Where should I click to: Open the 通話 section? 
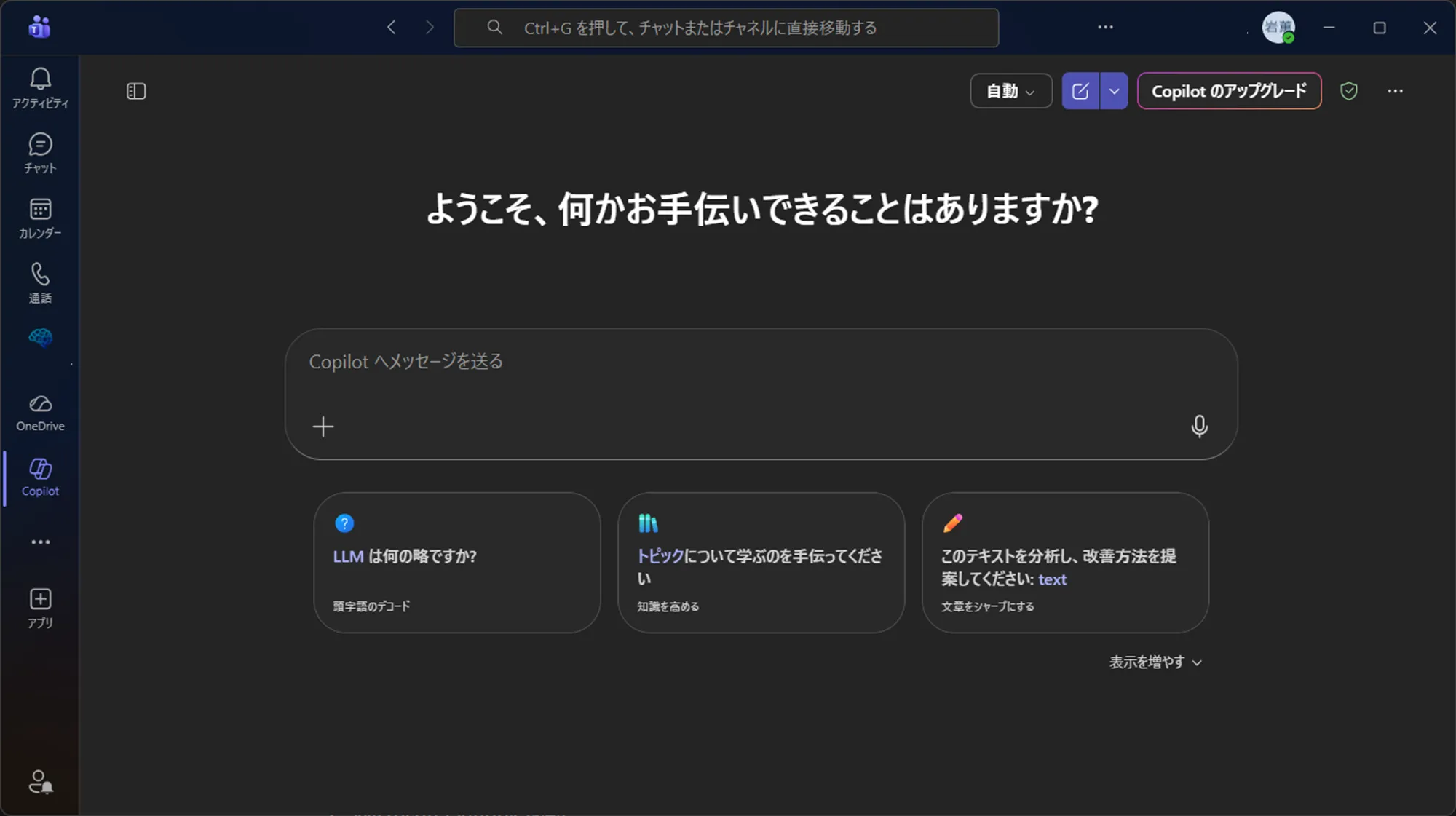(x=40, y=282)
